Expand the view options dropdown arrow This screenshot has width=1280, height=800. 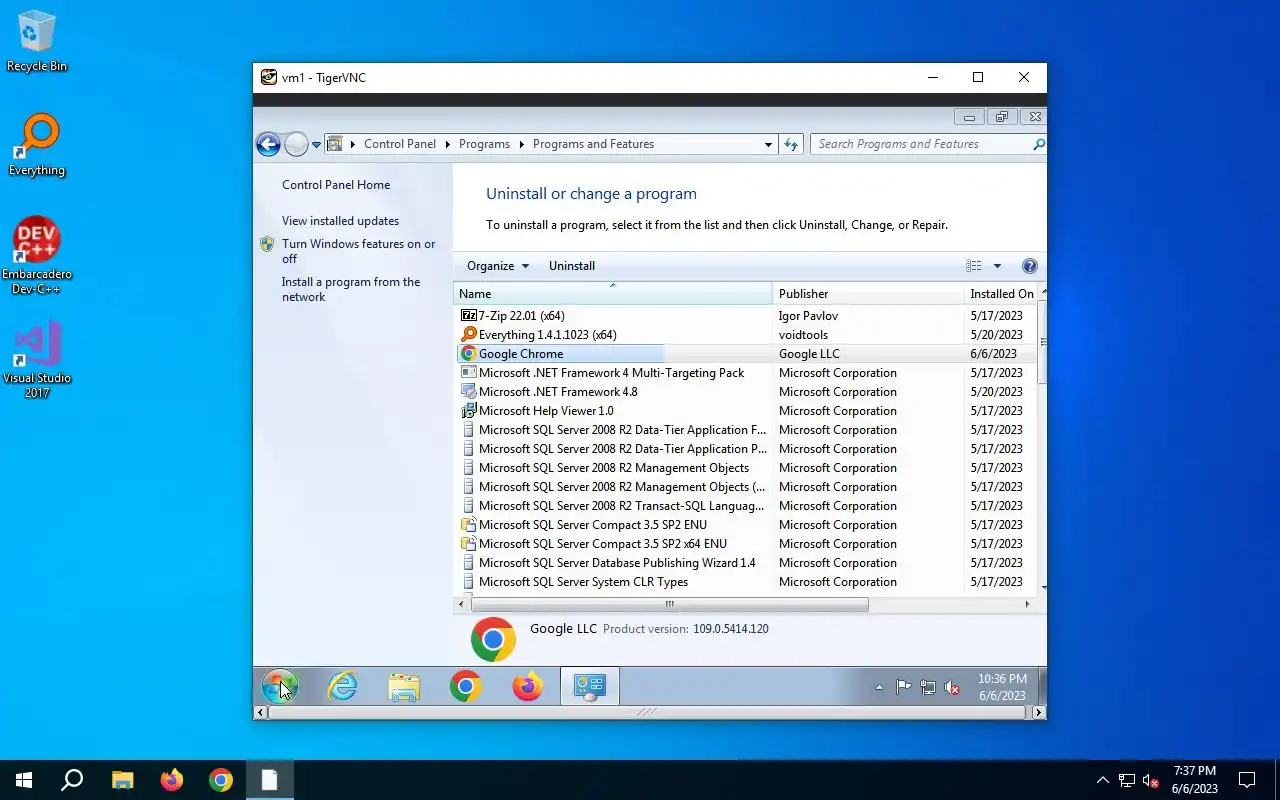tap(997, 266)
